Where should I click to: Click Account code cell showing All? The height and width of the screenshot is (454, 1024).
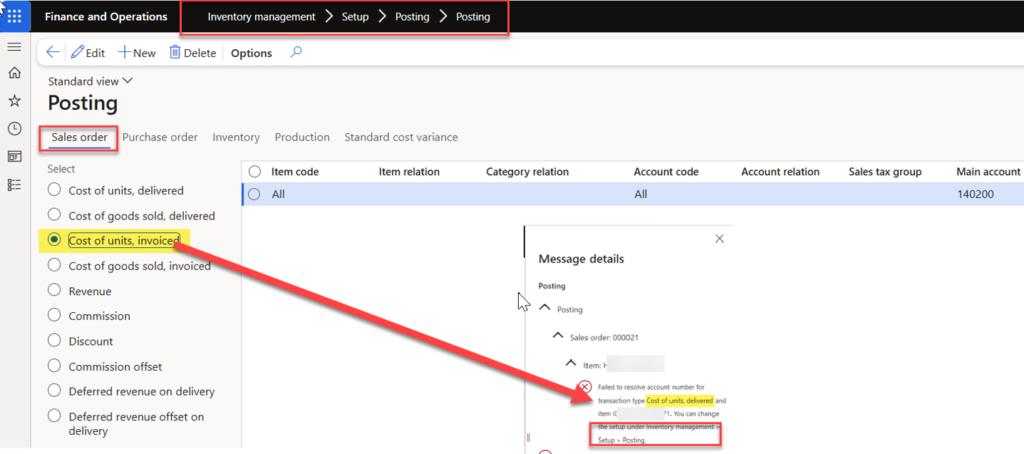641,194
